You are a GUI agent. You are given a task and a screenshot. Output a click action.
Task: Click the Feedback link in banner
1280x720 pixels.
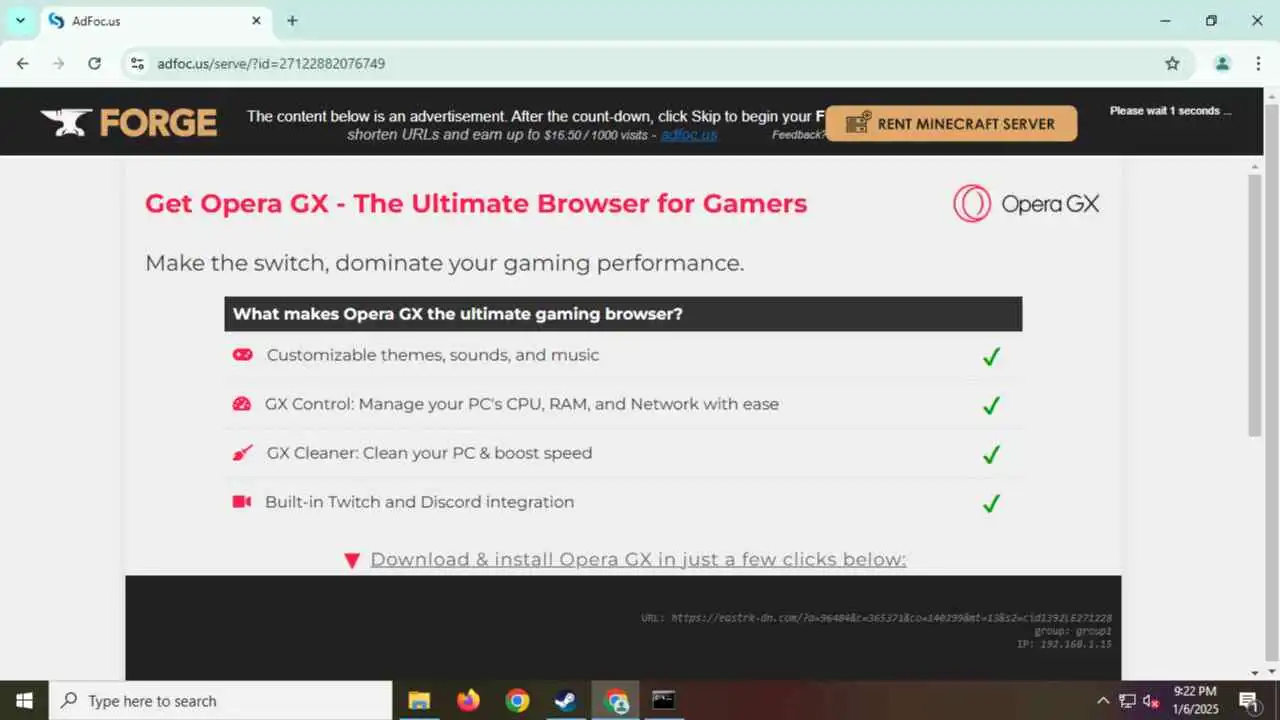point(799,134)
